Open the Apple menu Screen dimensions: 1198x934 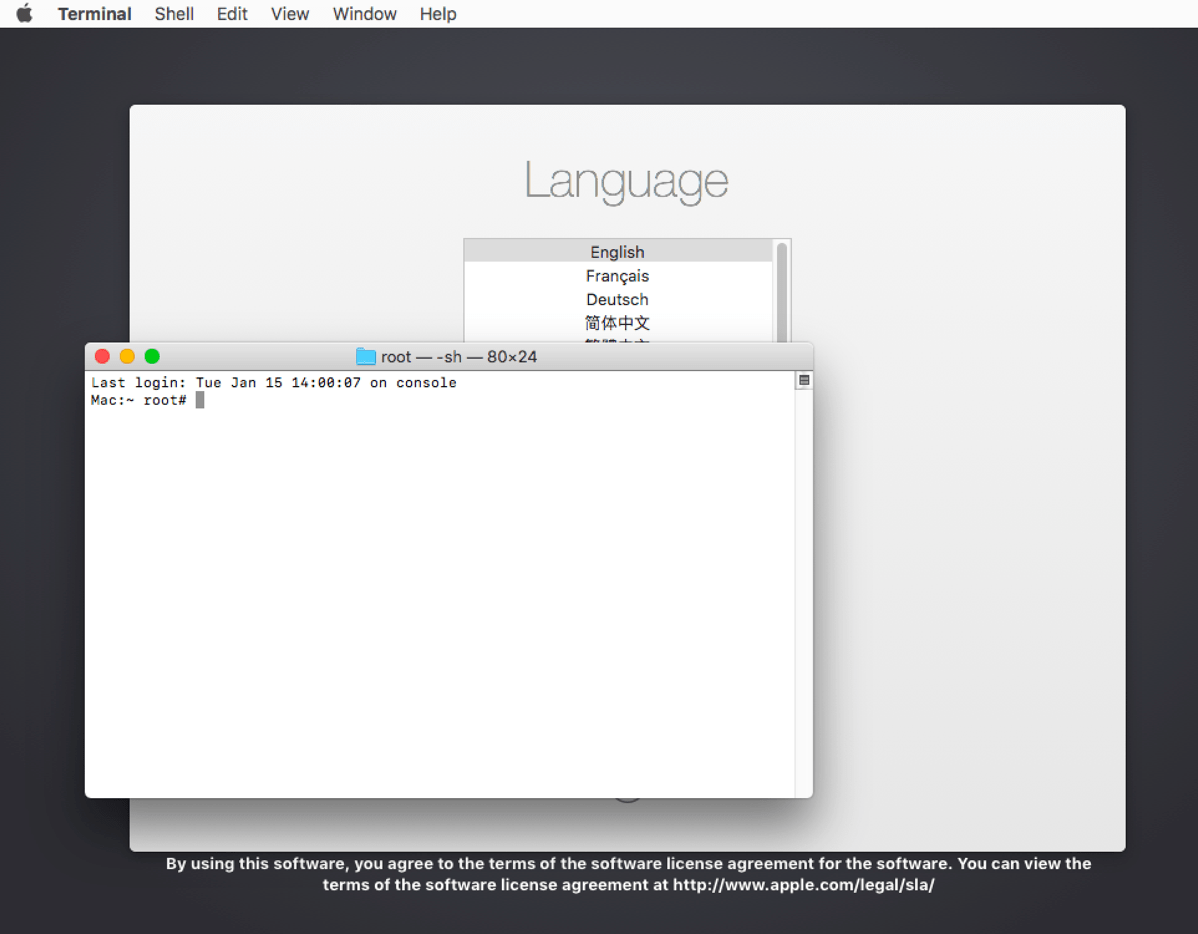tap(22, 13)
